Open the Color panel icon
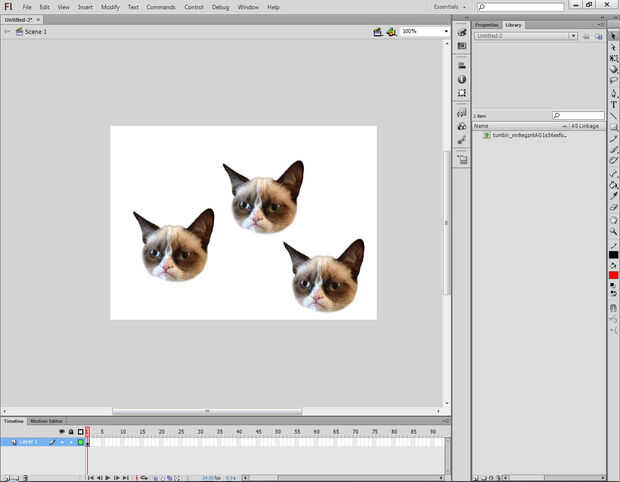Screen dimensions: 620x482 click(461, 32)
